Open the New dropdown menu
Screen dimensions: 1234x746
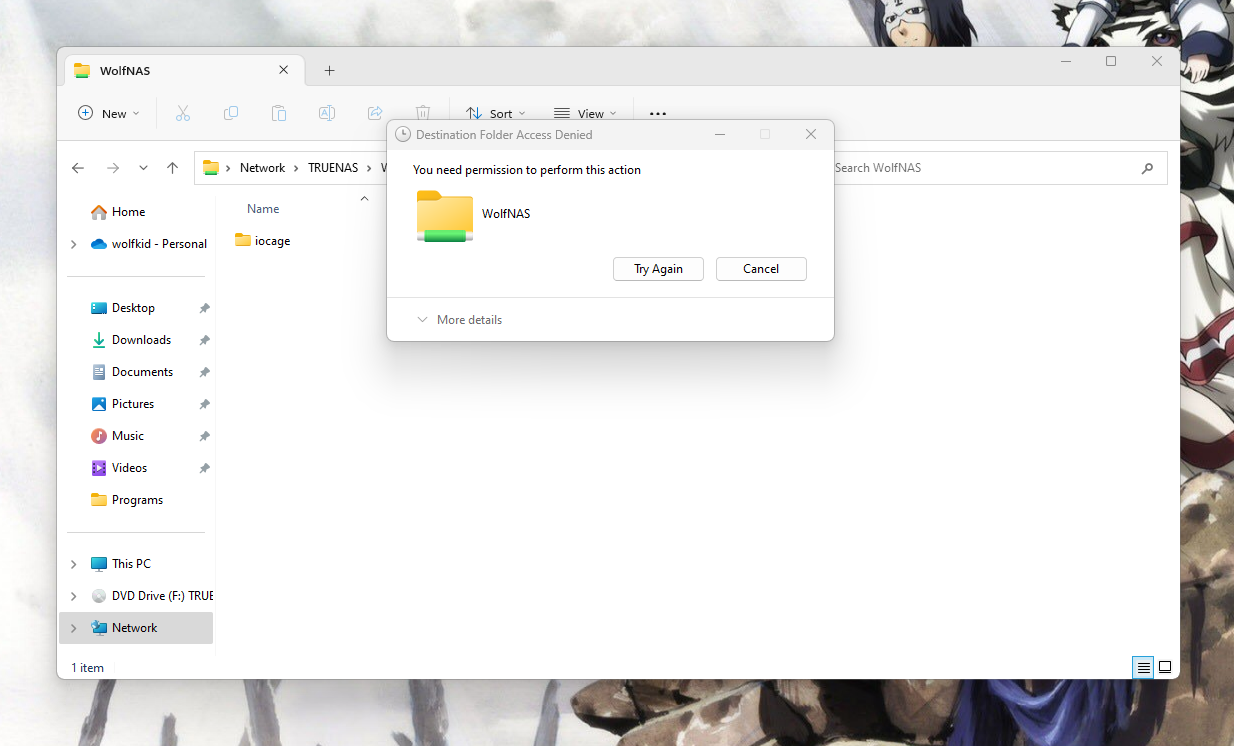(110, 113)
